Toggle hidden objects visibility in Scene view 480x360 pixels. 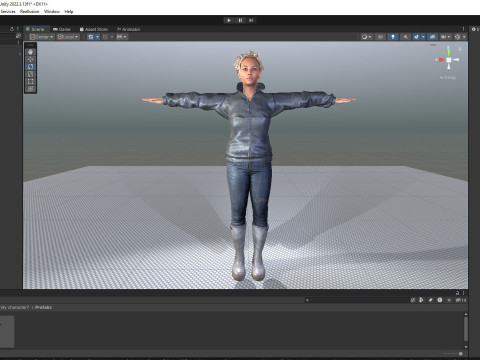coord(433,37)
